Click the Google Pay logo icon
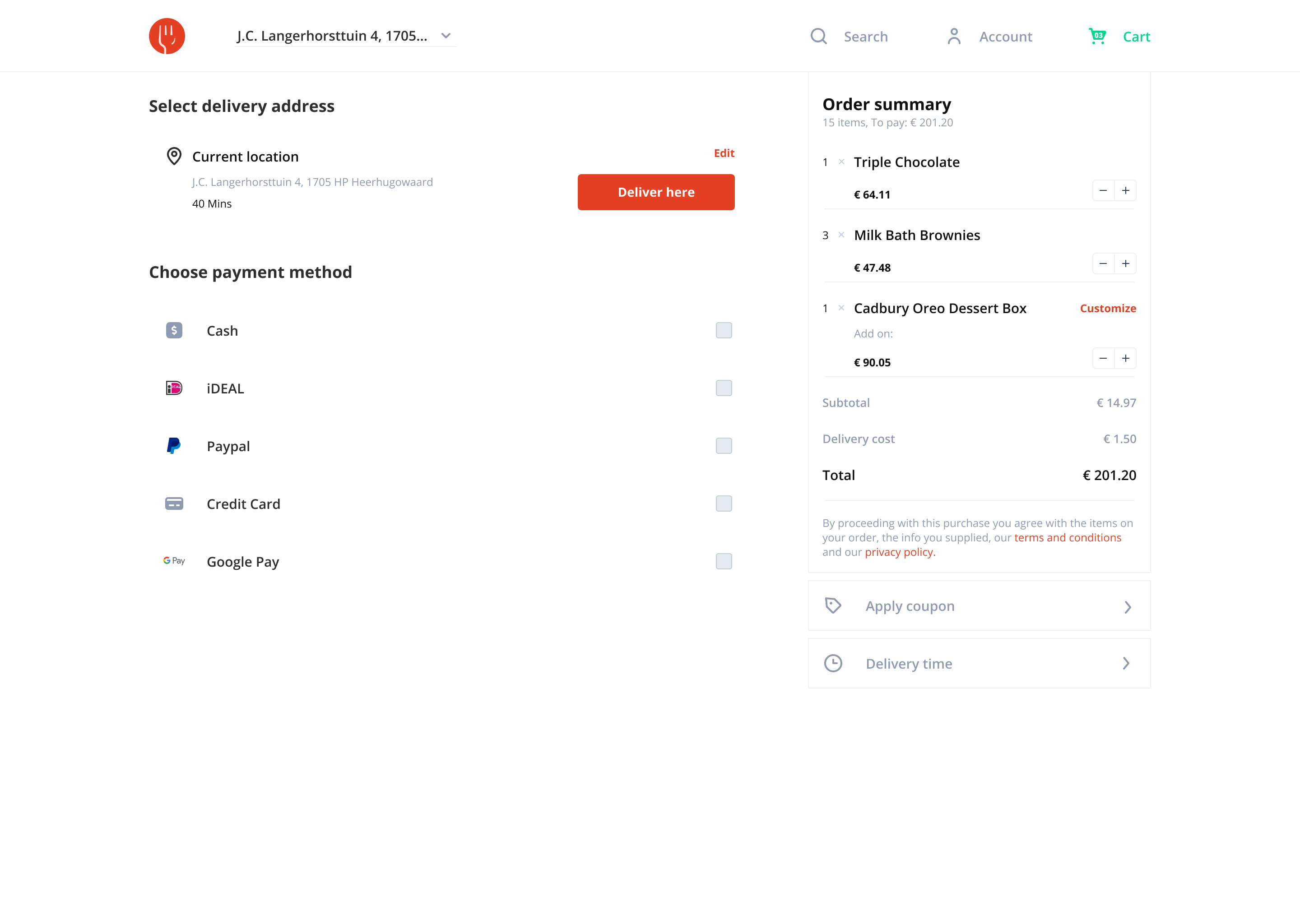This screenshot has width=1300, height=924. pyautogui.click(x=174, y=561)
